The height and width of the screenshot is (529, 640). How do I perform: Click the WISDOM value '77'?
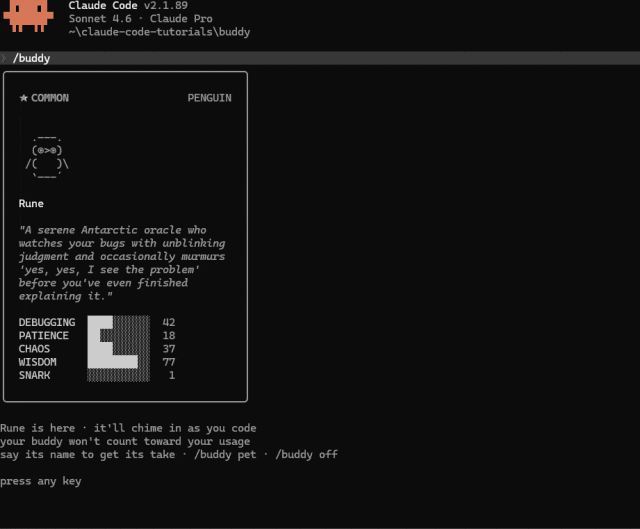click(169, 362)
